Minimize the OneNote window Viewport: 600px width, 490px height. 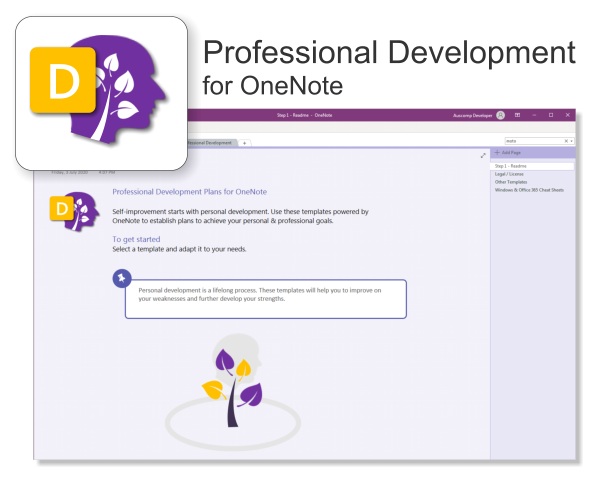534,115
